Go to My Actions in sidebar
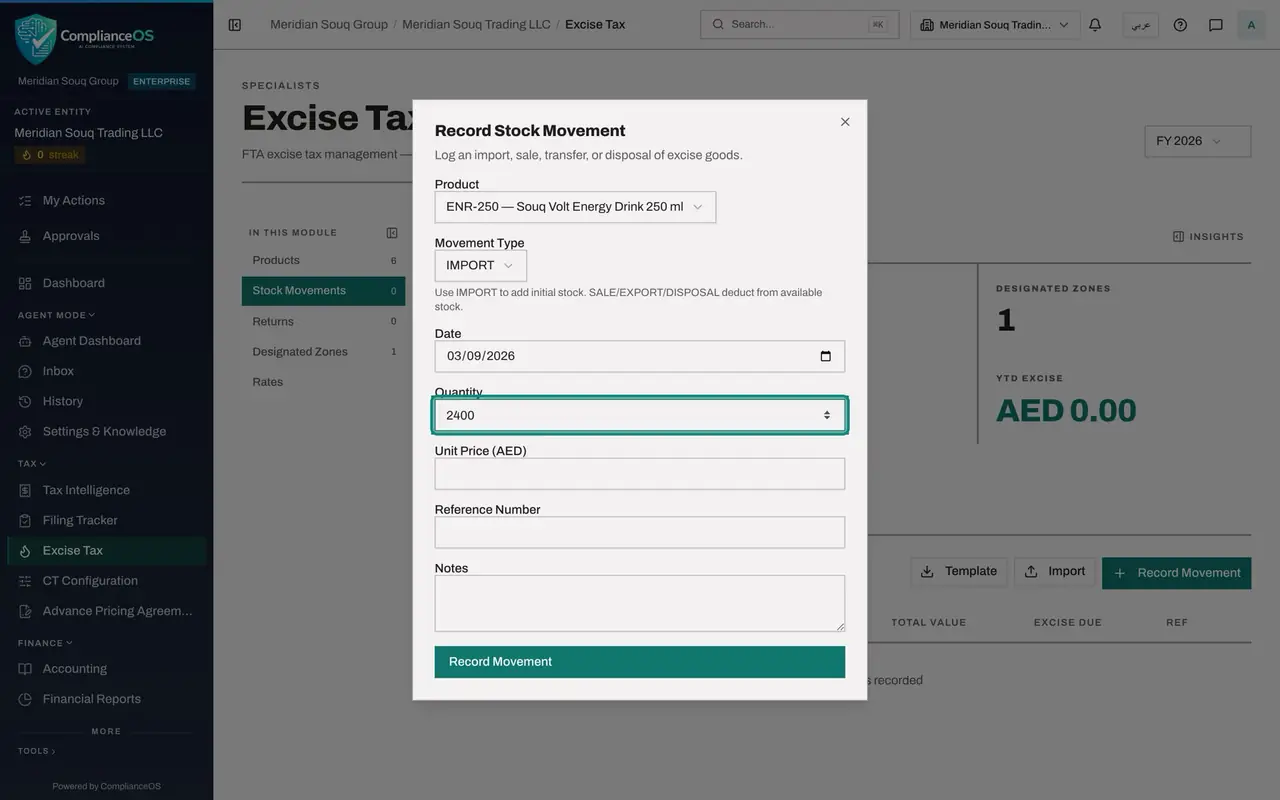Screen dimensions: 1280x800 [x=106, y=201]
